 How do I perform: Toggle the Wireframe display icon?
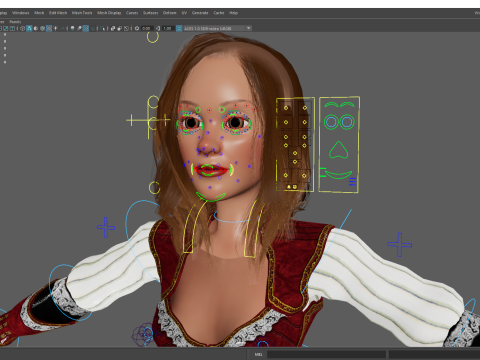[x=22, y=28]
